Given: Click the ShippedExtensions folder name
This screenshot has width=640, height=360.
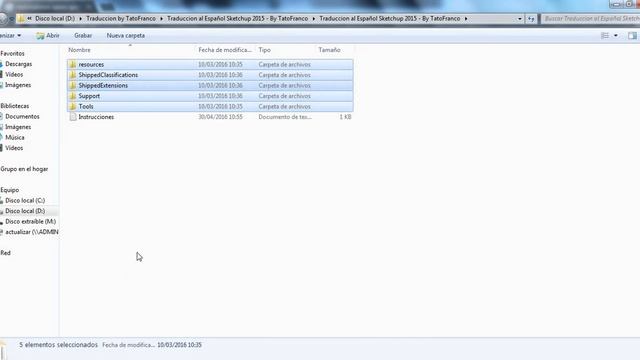Looking at the screenshot, I should pyautogui.click(x=103, y=86).
